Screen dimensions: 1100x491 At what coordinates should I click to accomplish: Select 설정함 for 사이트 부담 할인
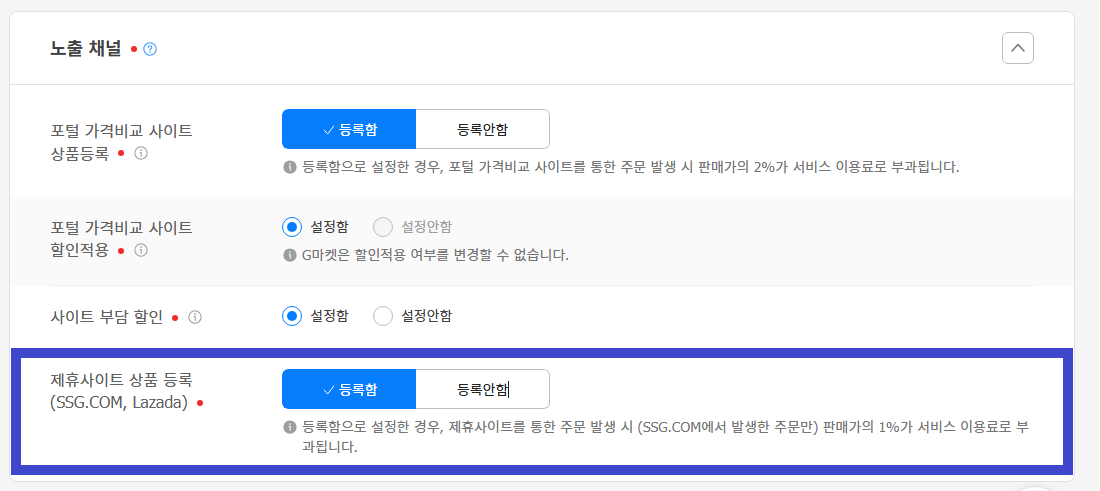pos(292,316)
